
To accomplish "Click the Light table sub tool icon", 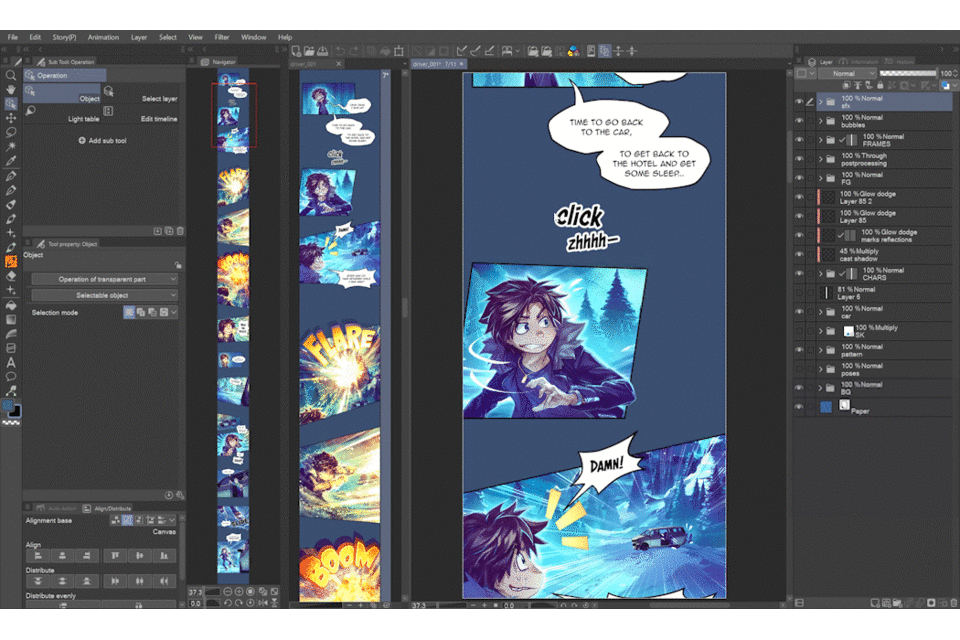I will coord(31,111).
